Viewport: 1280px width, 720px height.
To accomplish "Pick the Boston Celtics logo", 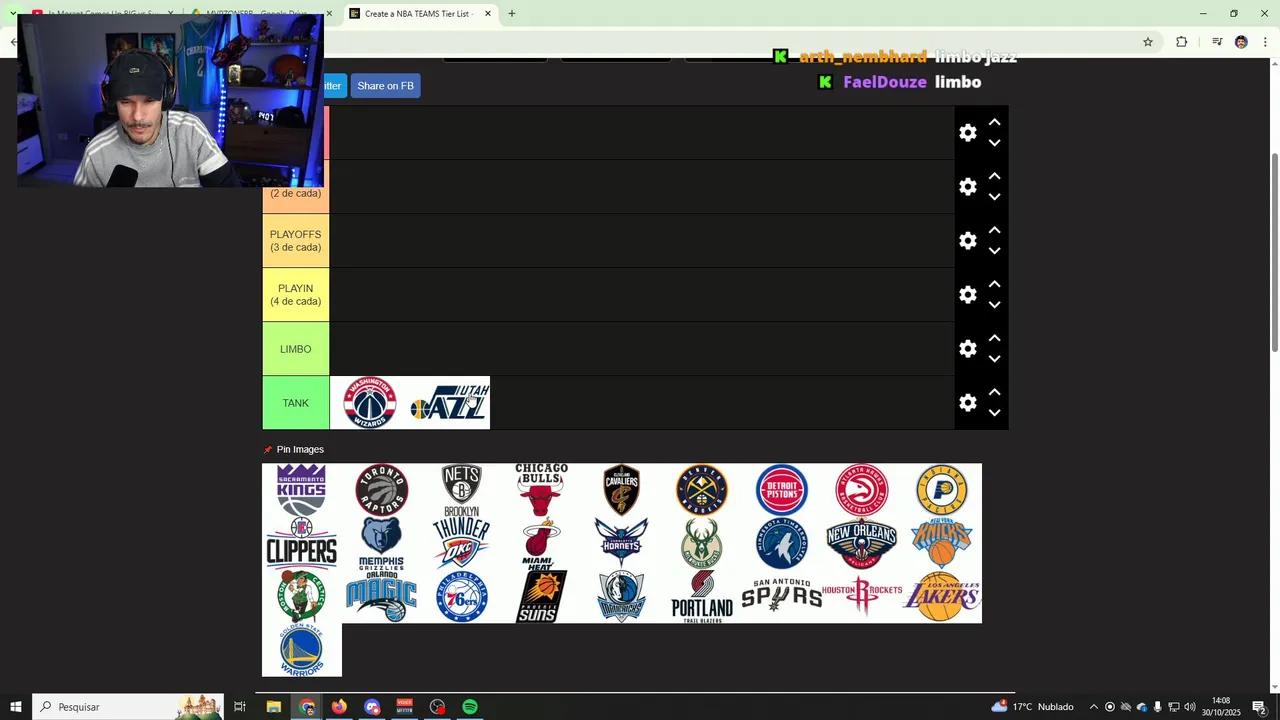I will pyautogui.click(x=302, y=597).
